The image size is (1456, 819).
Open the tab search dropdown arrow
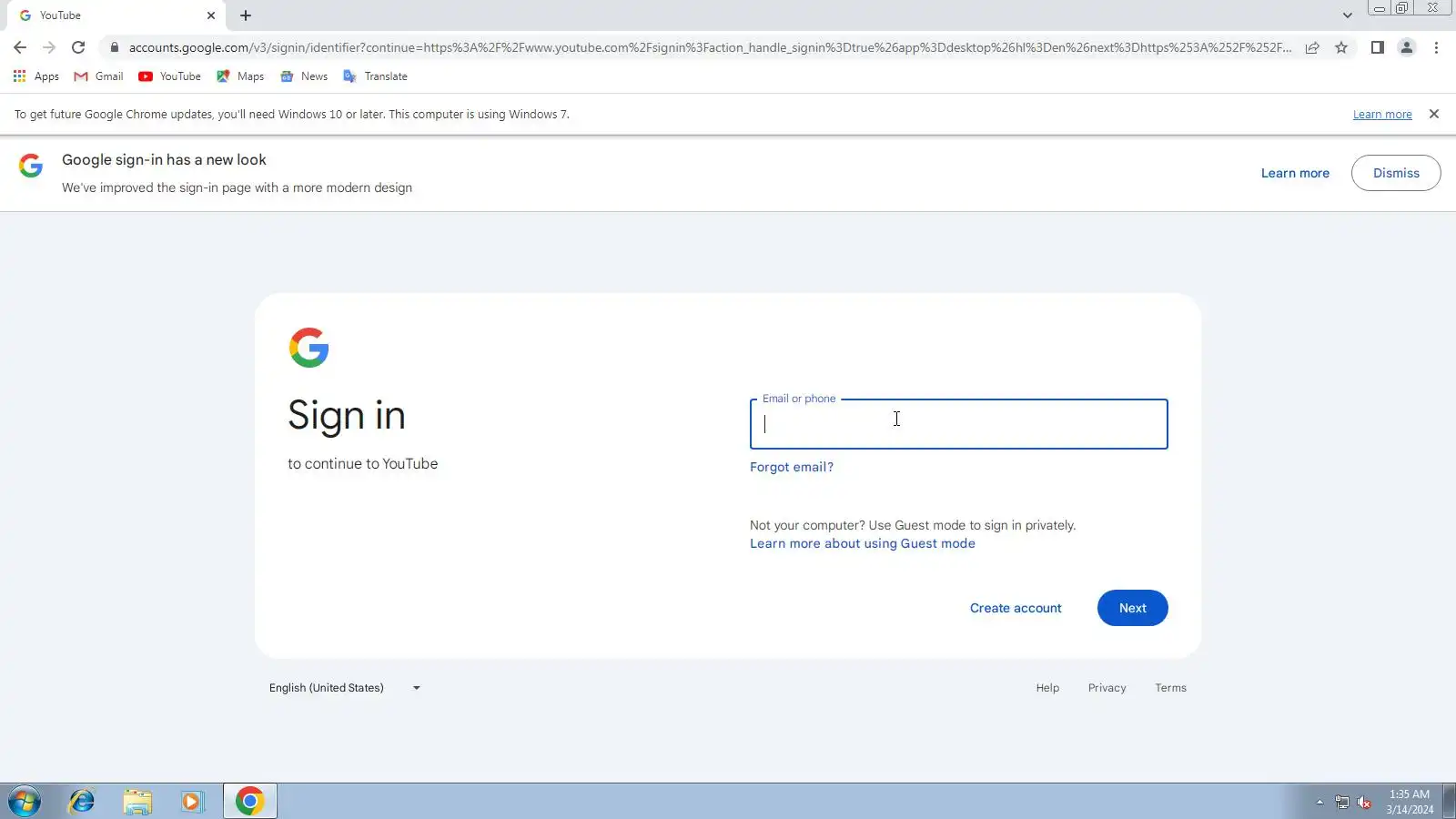[x=1348, y=15]
